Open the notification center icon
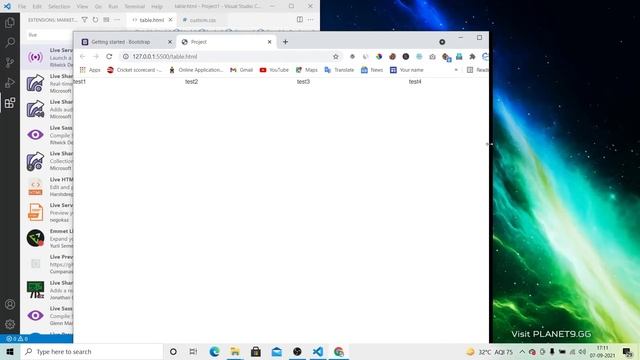The width and height of the screenshot is (640, 360). click(627, 352)
